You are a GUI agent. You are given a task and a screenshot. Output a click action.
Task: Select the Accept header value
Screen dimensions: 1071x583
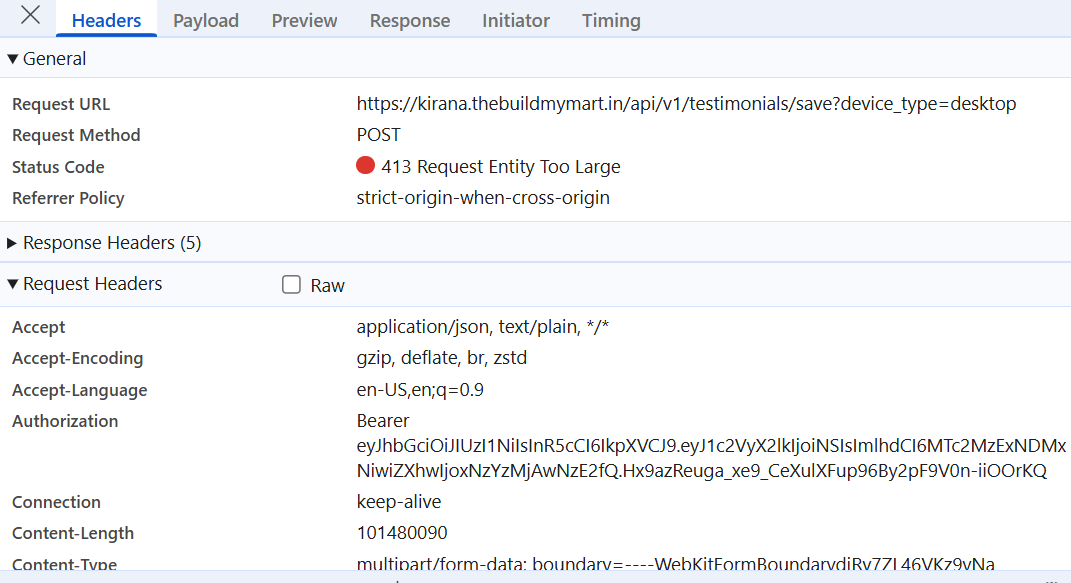coord(482,327)
